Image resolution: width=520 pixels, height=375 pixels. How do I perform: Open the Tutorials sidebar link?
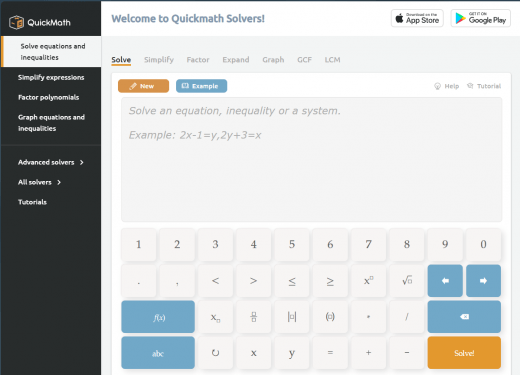[32, 202]
